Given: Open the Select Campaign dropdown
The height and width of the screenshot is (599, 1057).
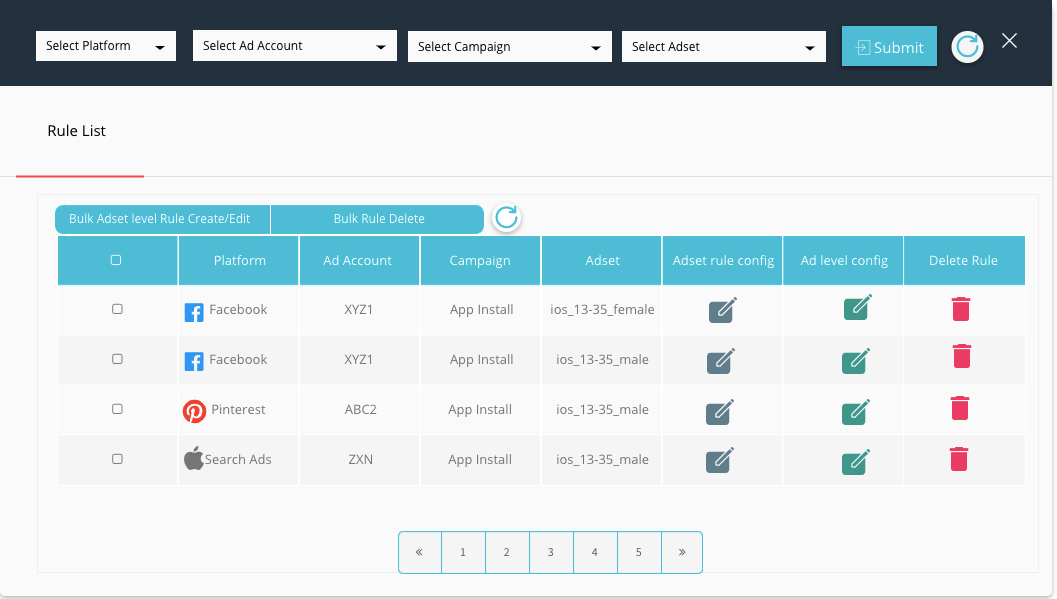Looking at the screenshot, I should (509, 46).
